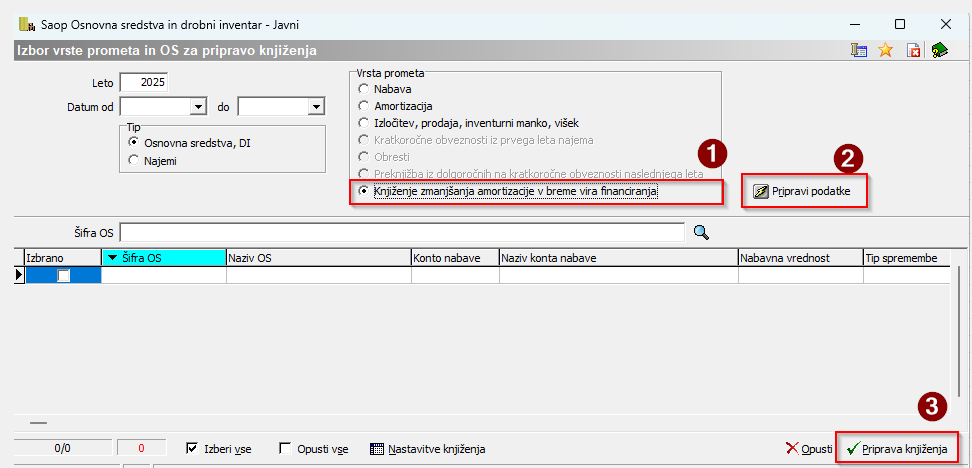
Task: Open the Datum do dropdown calendar
Action: (x=317, y=107)
